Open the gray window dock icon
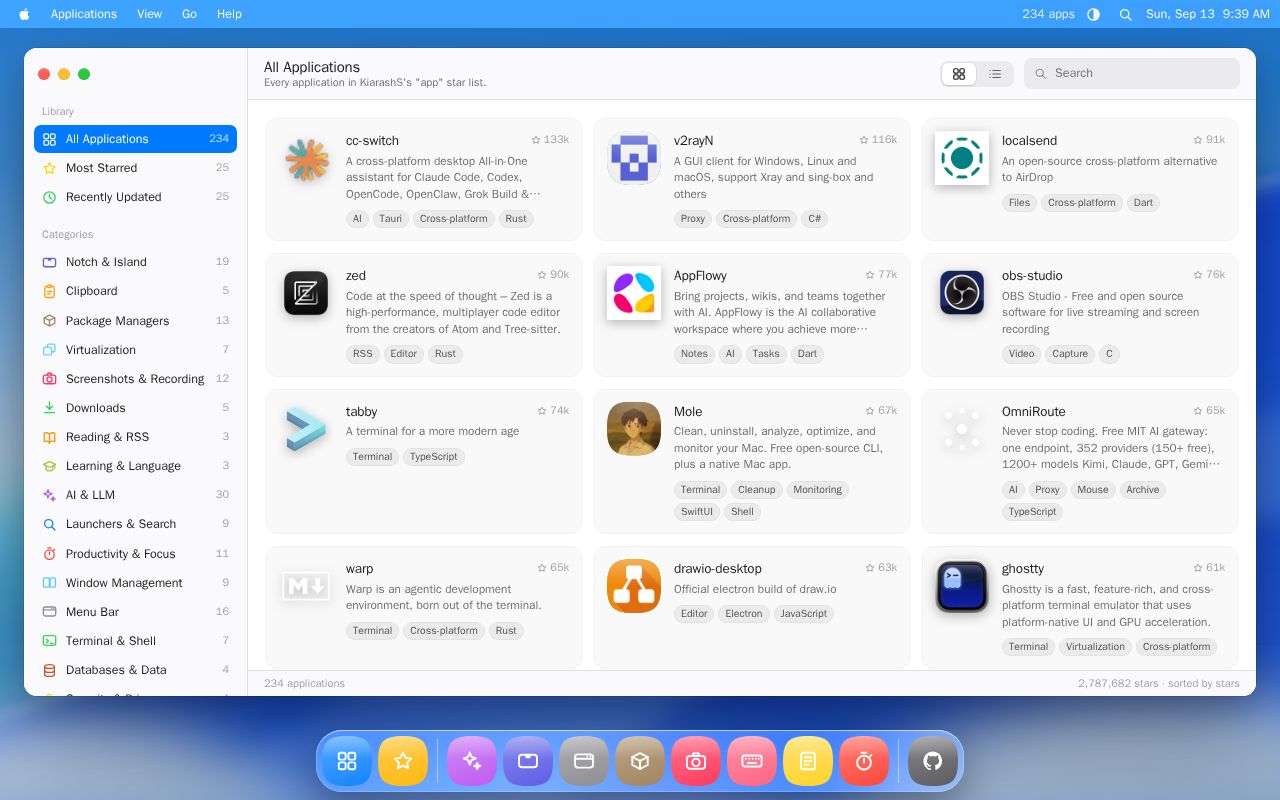Screen dimensions: 1280x800 584,761
